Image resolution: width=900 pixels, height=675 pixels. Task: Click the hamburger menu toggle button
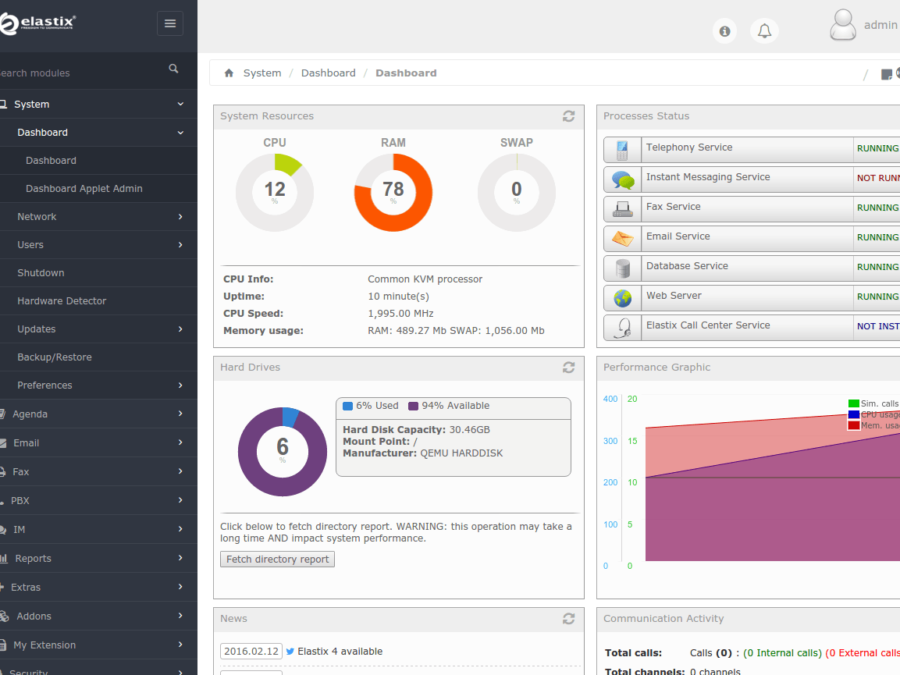170,24
